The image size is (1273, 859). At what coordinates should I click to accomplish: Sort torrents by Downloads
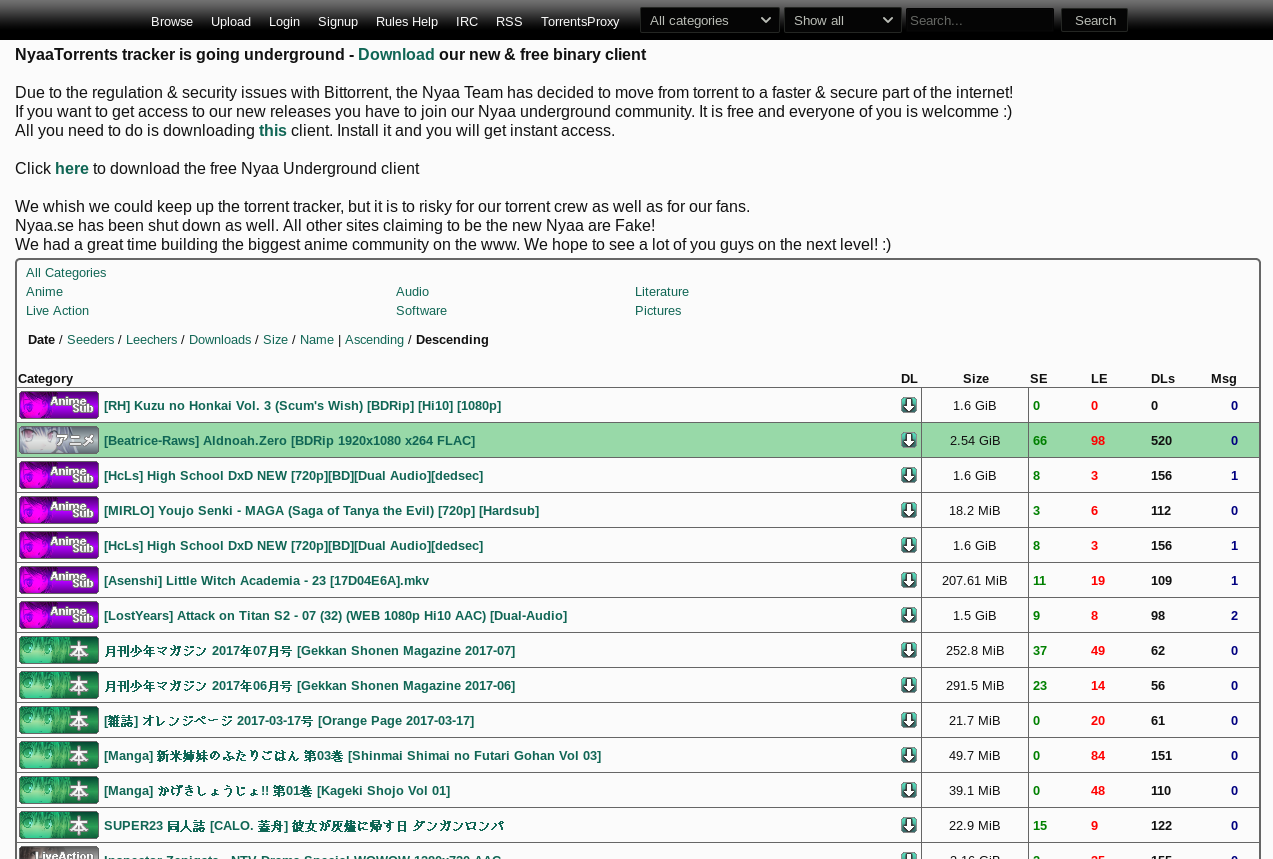220,340
